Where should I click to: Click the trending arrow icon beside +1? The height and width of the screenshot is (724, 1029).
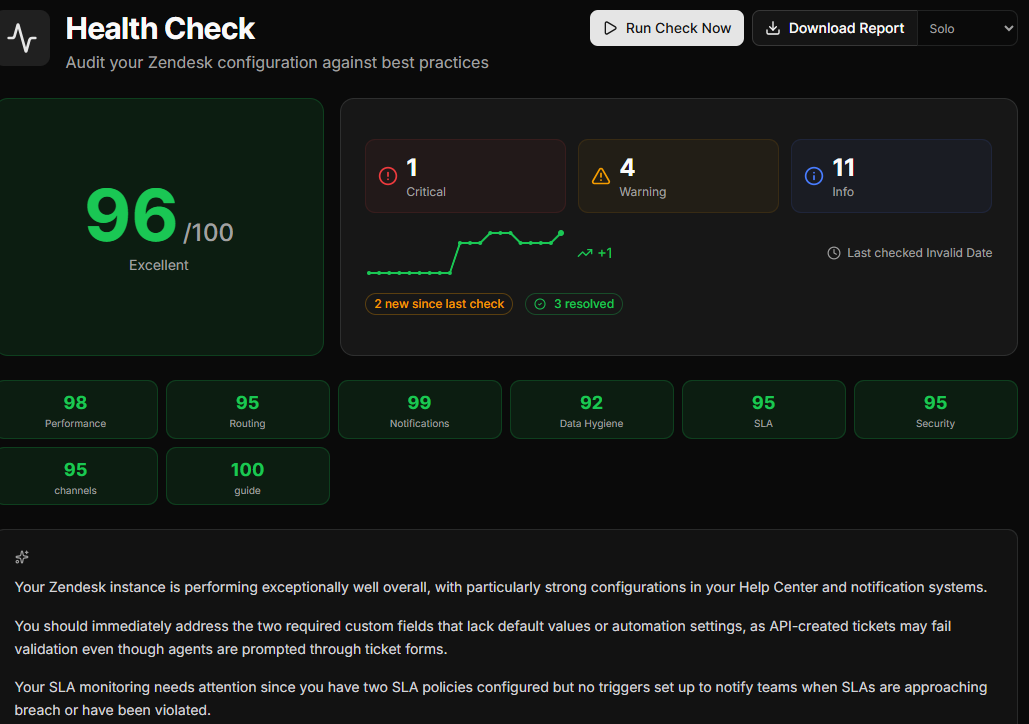coord(584,253)
